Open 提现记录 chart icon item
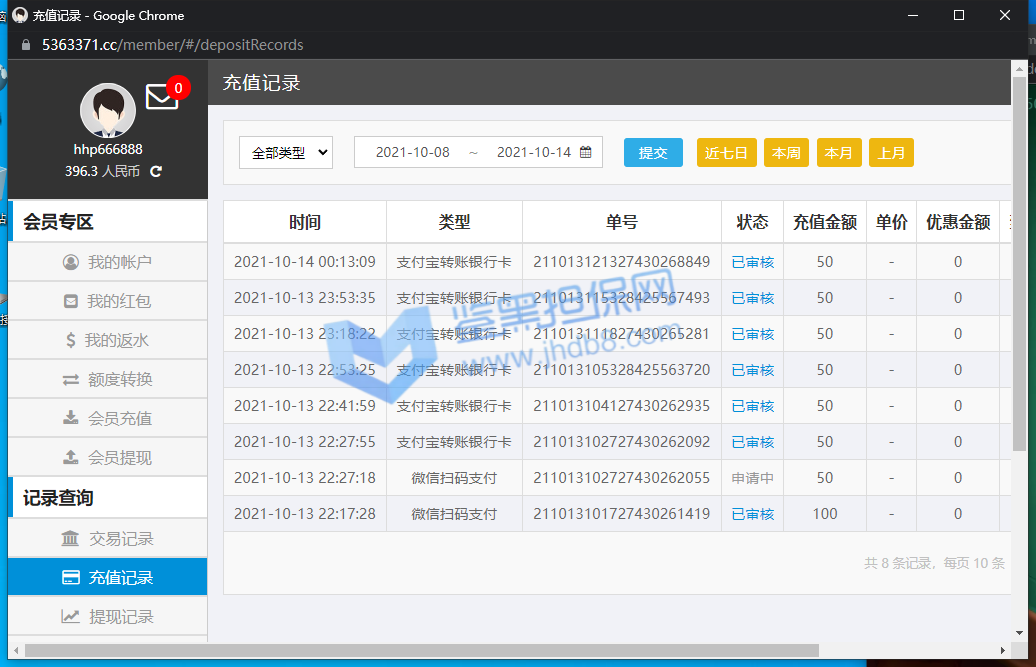Viewport: 1036px width, 667px height. click(108, 617)
